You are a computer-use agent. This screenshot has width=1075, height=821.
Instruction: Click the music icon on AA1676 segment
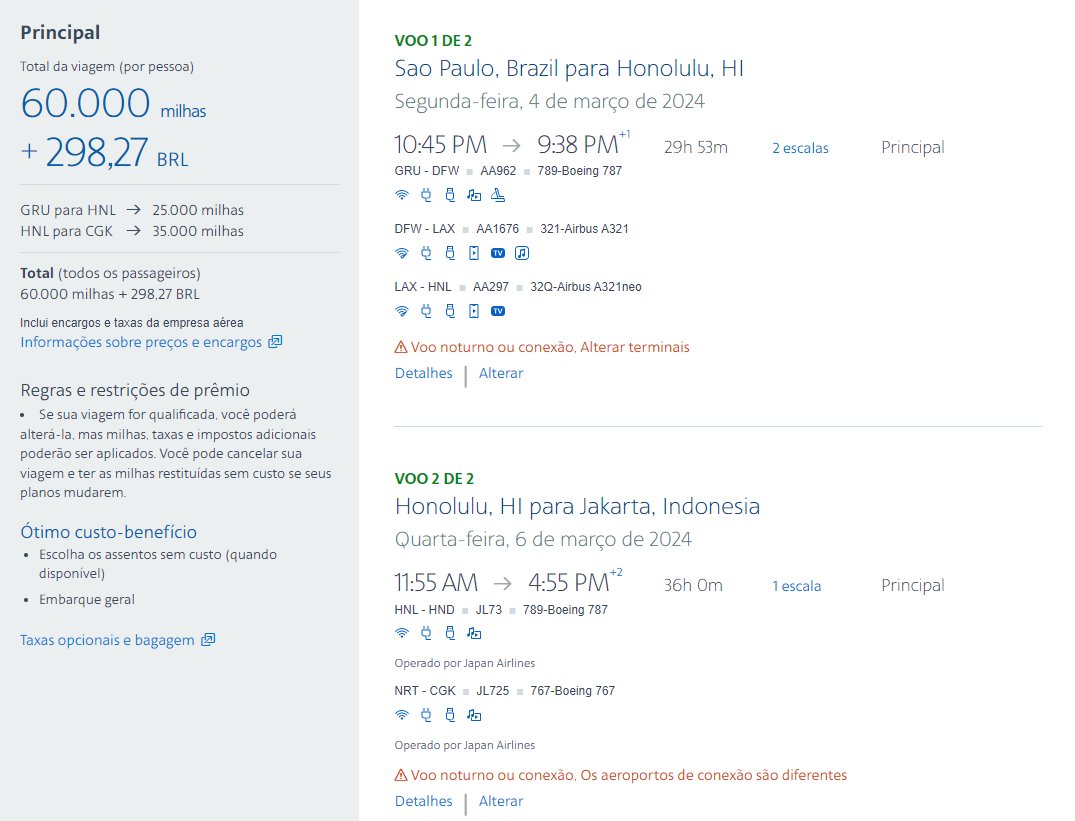pyautogui.click(x=522, y=254)
